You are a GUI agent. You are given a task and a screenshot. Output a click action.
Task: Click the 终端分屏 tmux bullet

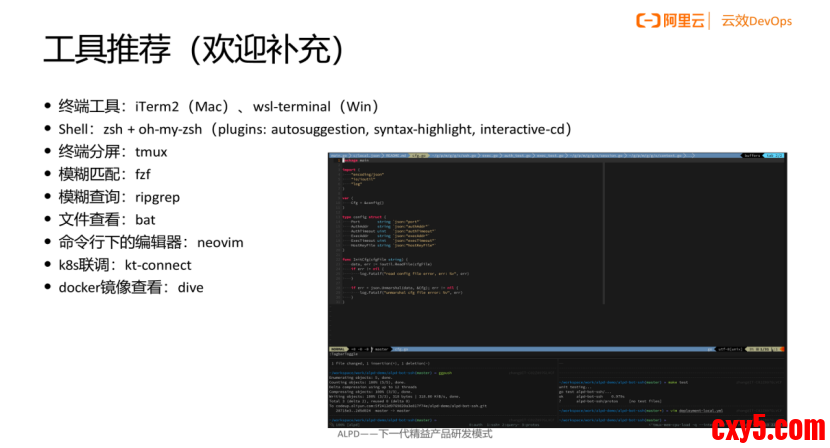[x=113, y=152]
